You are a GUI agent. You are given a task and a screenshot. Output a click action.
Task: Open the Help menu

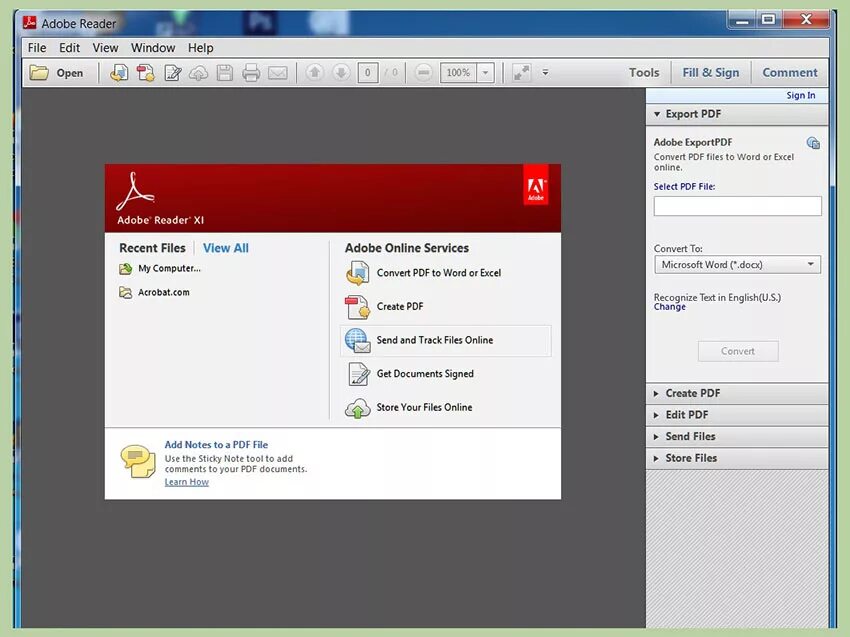[201, 48]
